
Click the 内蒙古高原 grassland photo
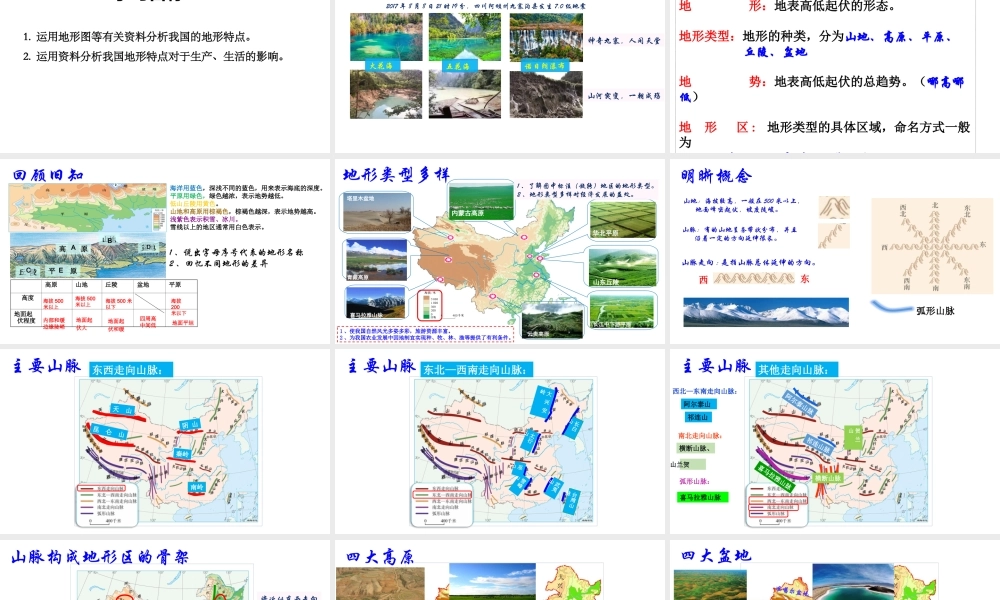pyautogui.click(x=481, y=200)
